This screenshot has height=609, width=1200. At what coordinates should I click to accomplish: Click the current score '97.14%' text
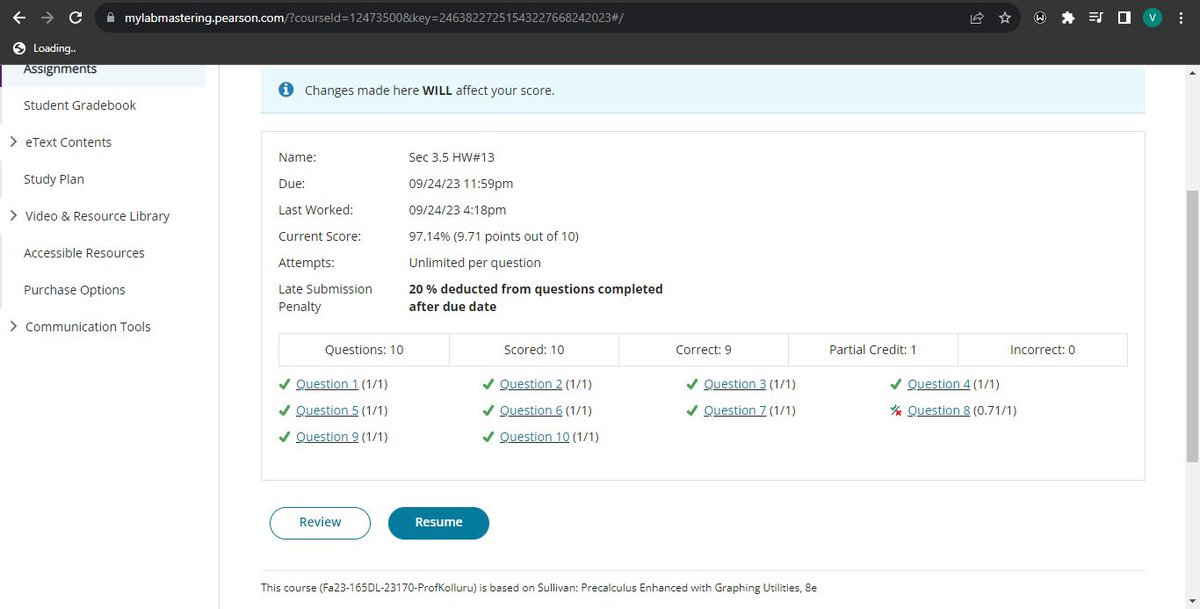click(494, 237)
